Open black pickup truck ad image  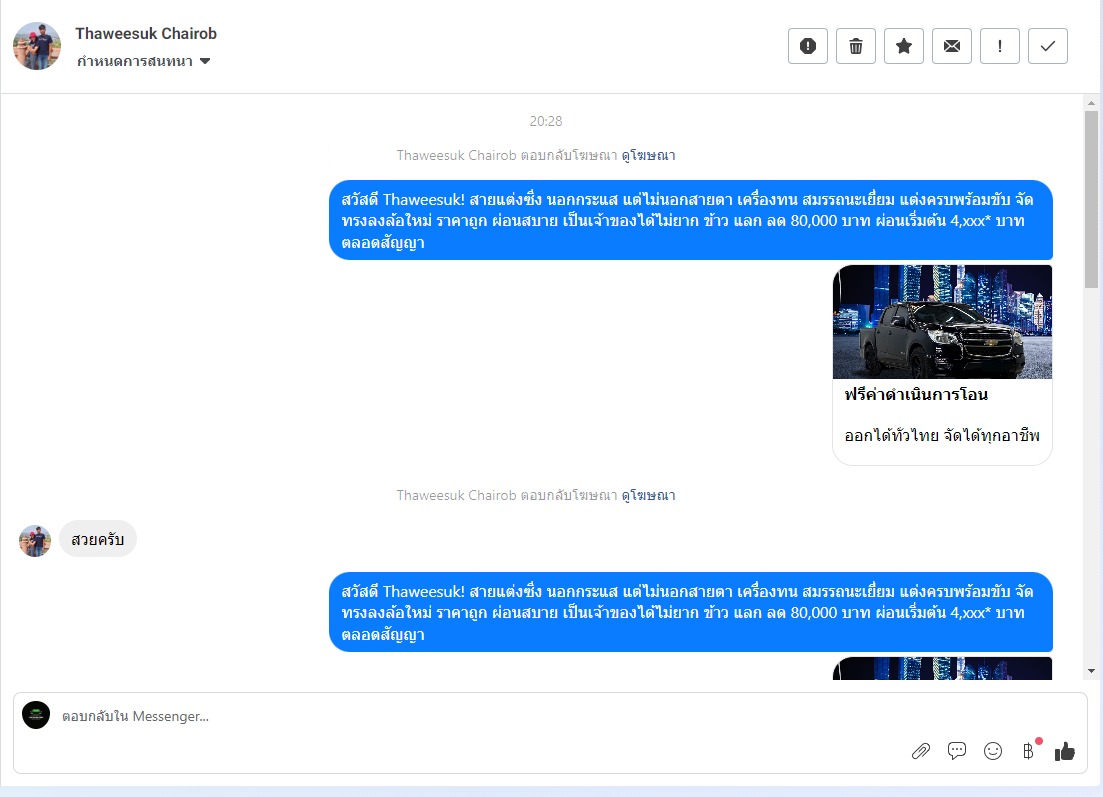942,322
